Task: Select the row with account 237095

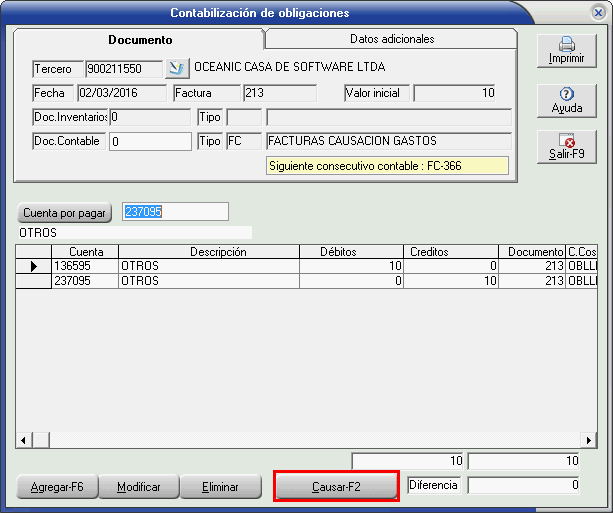Action: click(x=84, y=281)
